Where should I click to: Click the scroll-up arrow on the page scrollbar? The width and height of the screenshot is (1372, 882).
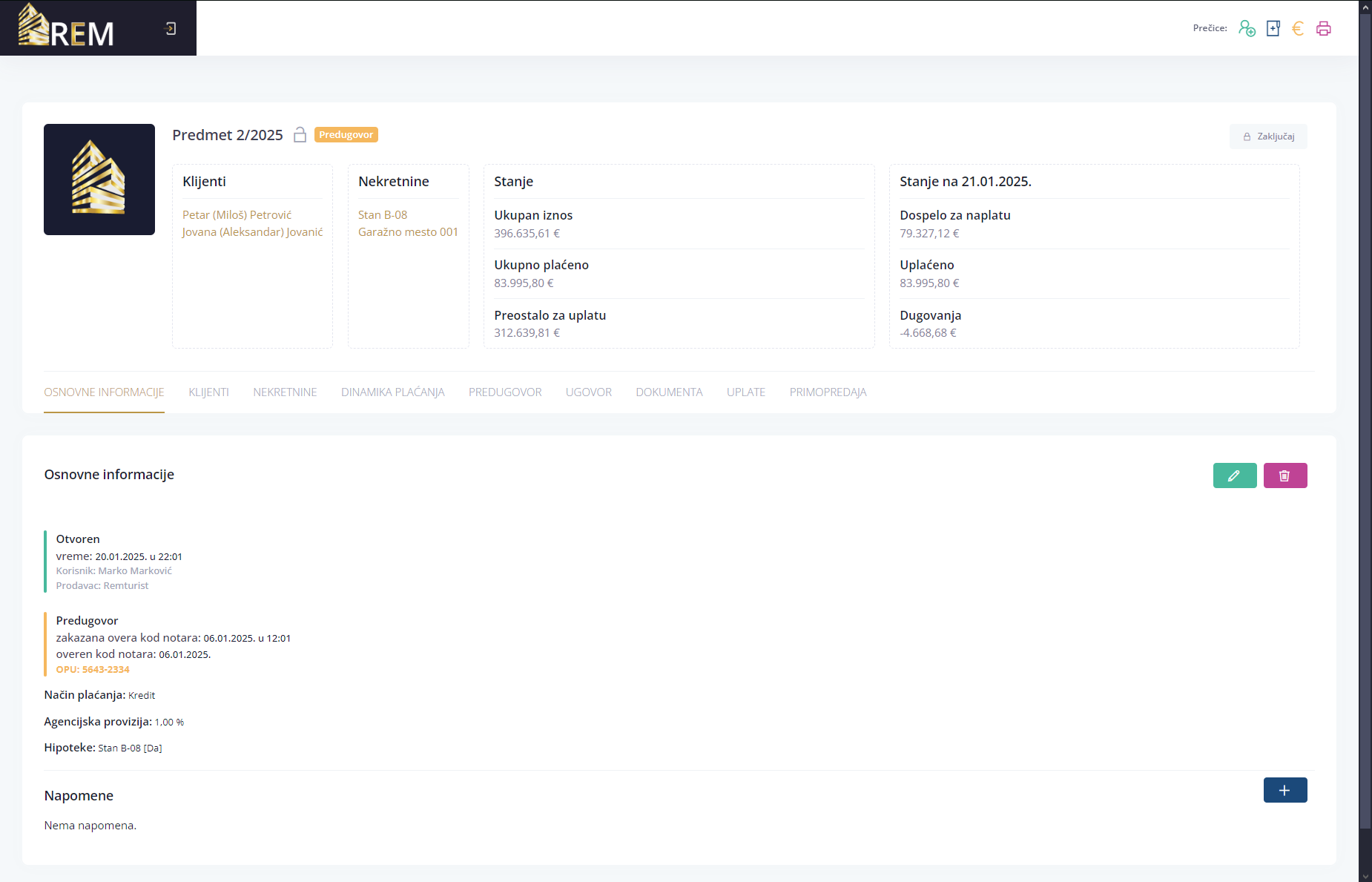[x=1365, y=6]
